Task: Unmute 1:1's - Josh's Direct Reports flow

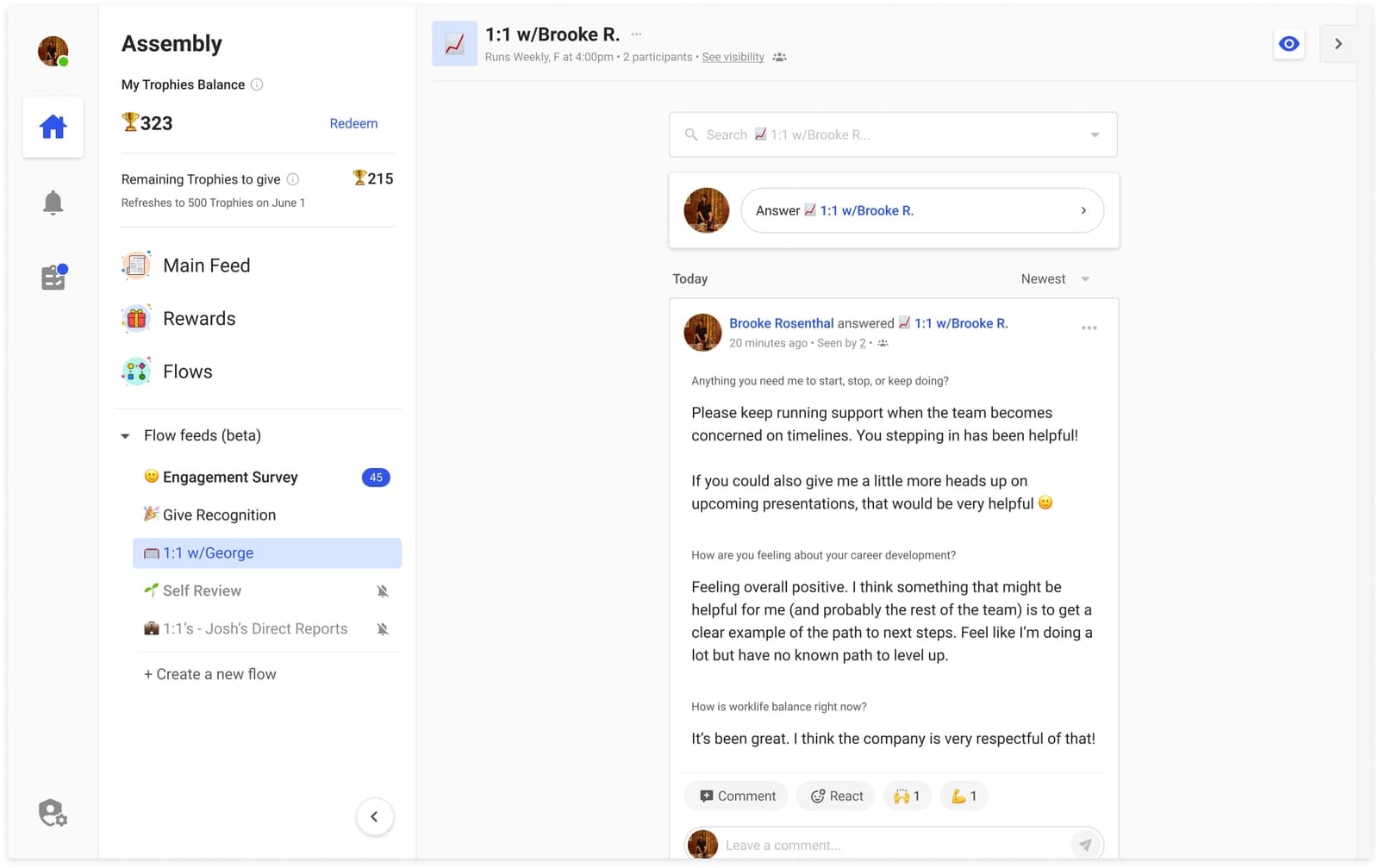Action: coord(382,628)
